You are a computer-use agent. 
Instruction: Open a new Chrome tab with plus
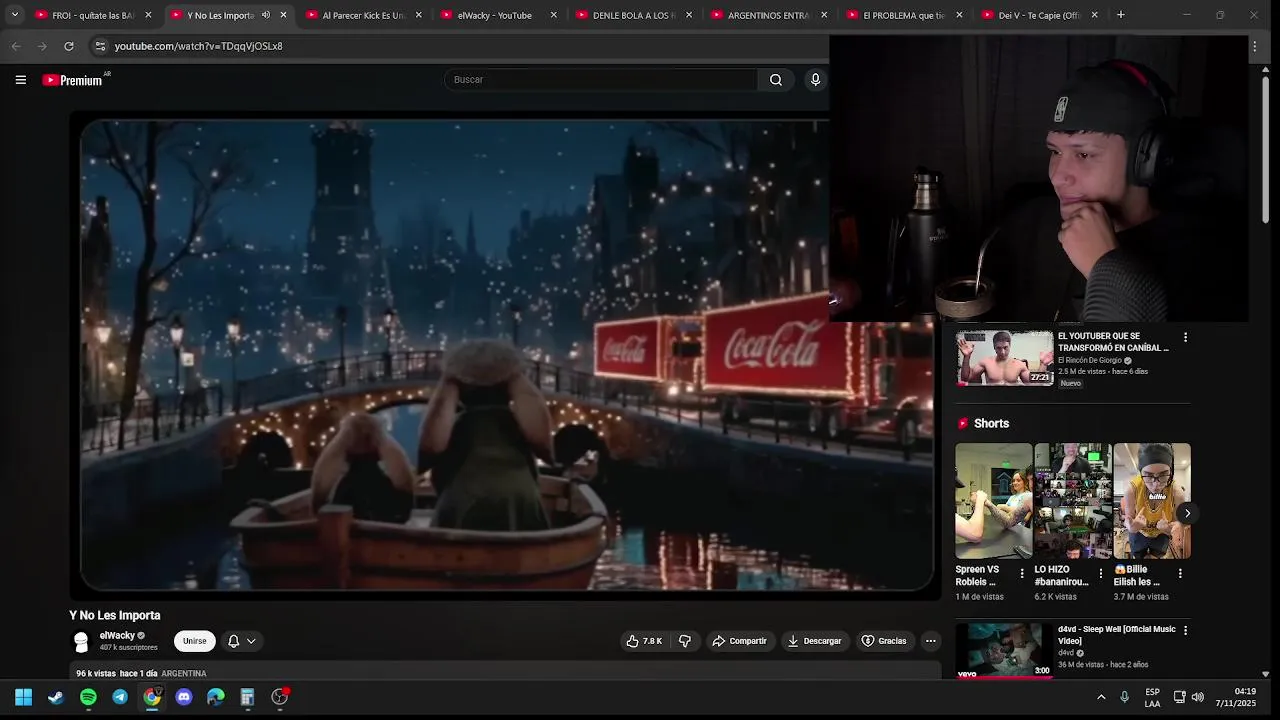pyautogui.click(x=1120, y=15)
